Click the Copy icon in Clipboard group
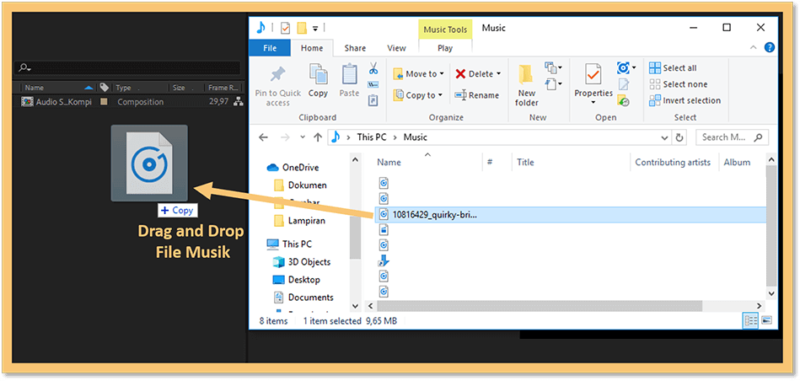This screenshot has width=800, height=381. pos(318,74)
